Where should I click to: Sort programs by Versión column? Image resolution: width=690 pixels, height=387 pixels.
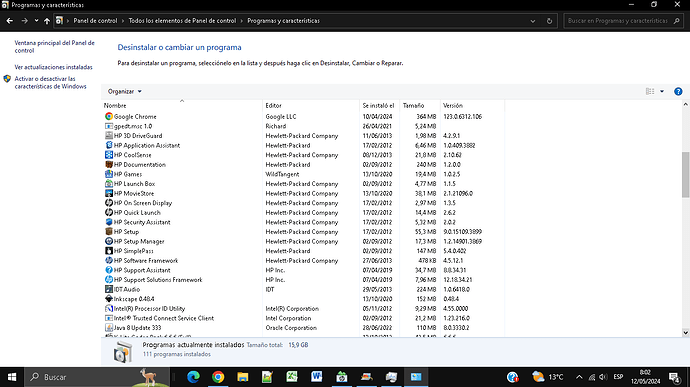[472, 105]
